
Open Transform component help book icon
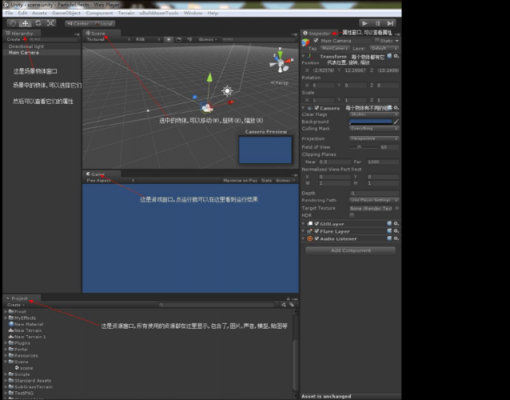[x=389, y=56]
